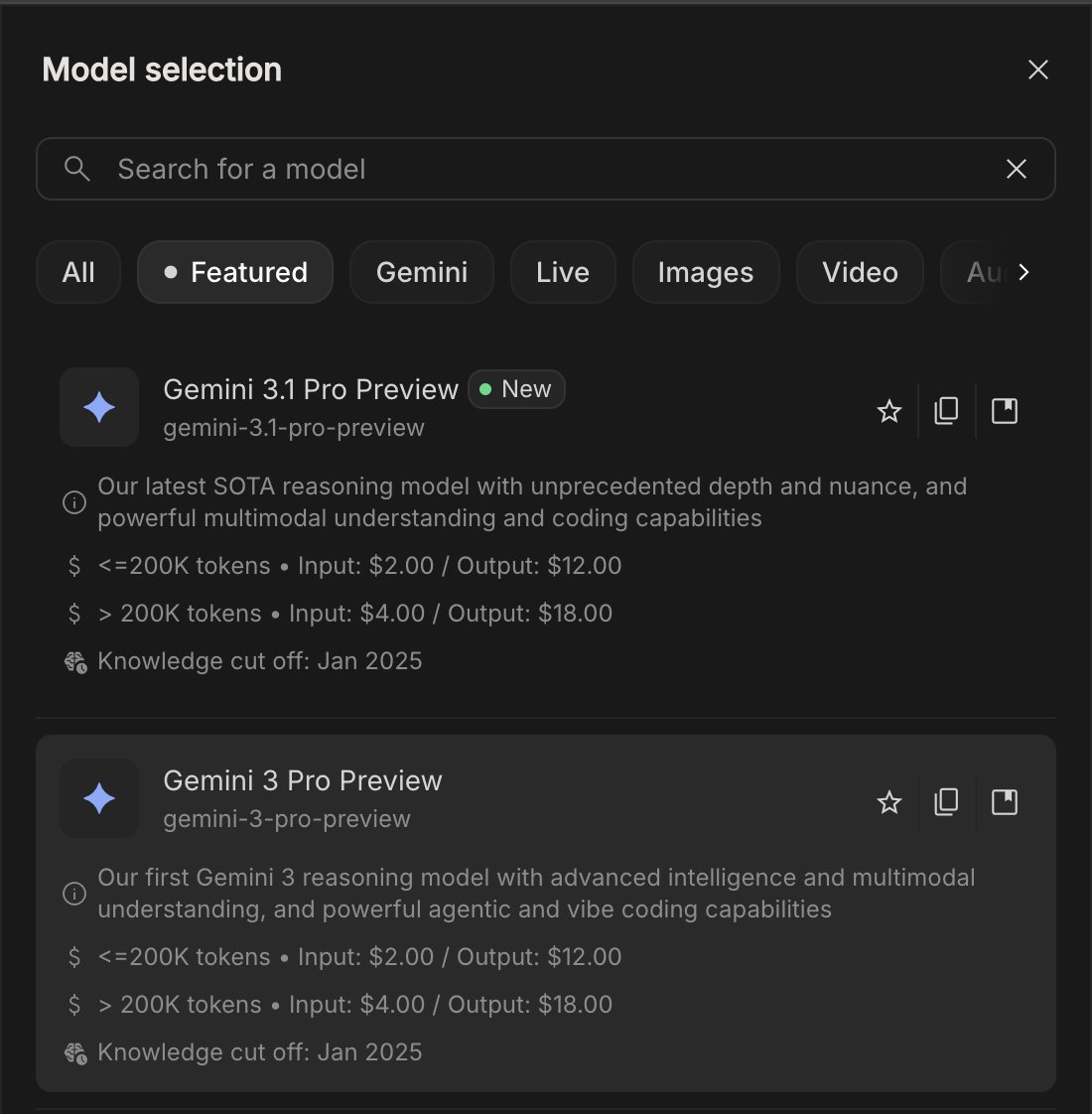
Task: Click the dollar icon beside Gemini 3 <=200K pricing
Action: (x=74, y=957)
